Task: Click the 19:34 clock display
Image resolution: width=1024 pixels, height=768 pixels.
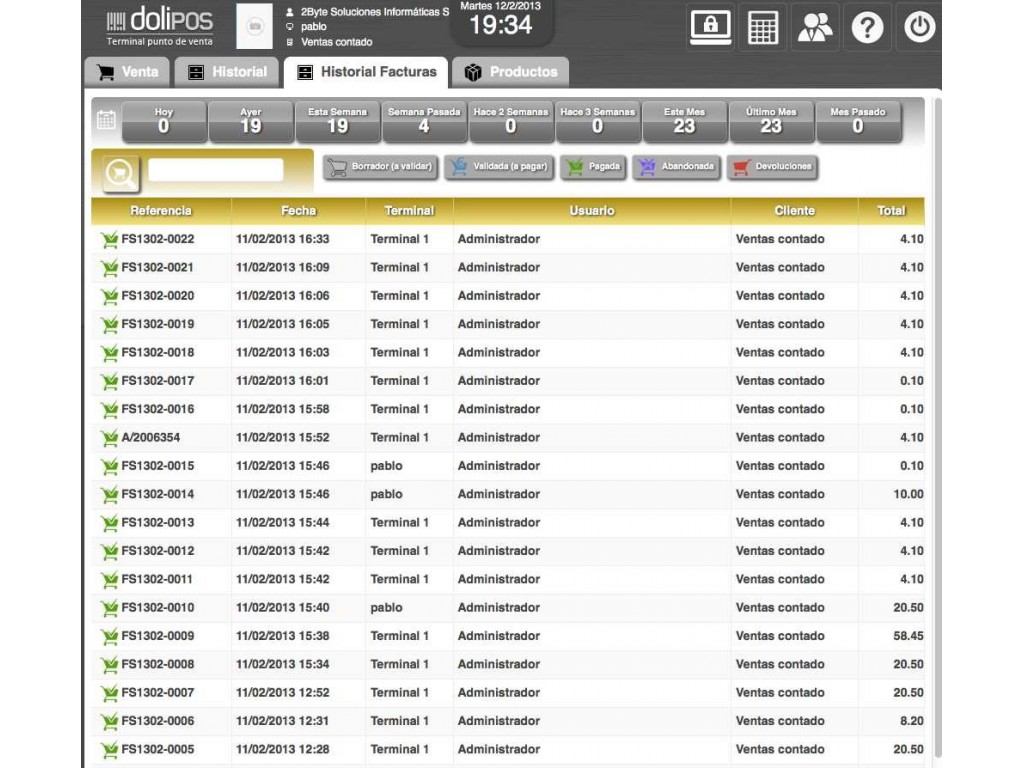Action: 501,25
